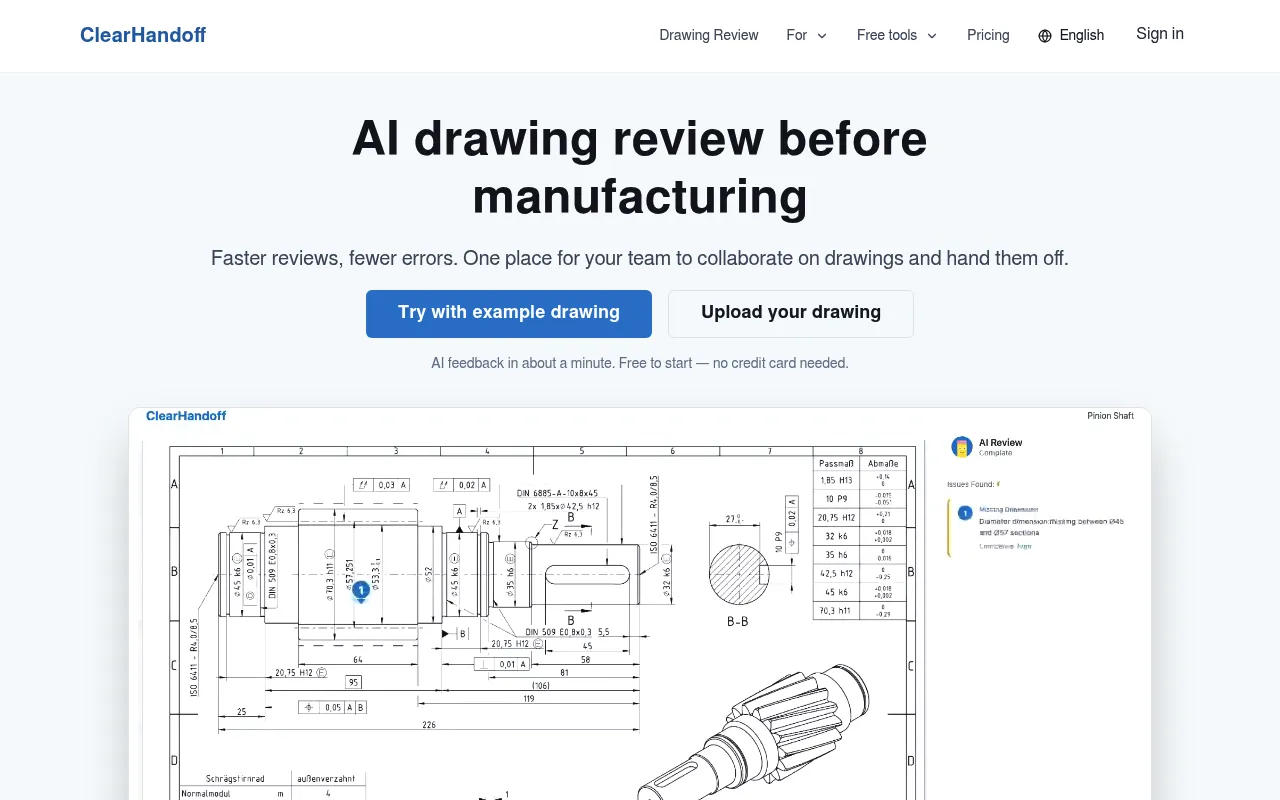Click the chevron next to Free tools
The width and height of the screenshot is (1280, 800).
932,36
